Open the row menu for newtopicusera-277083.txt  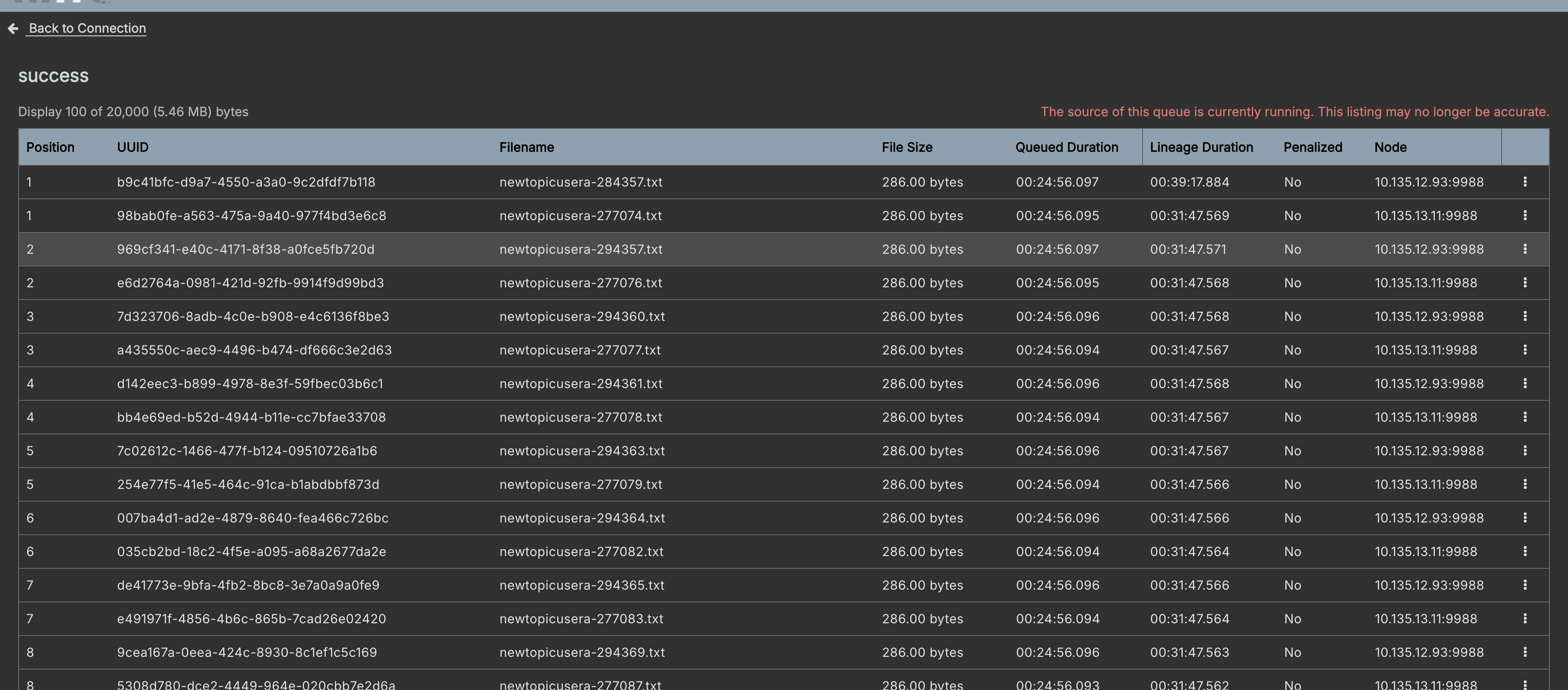tap(1525, 619)
